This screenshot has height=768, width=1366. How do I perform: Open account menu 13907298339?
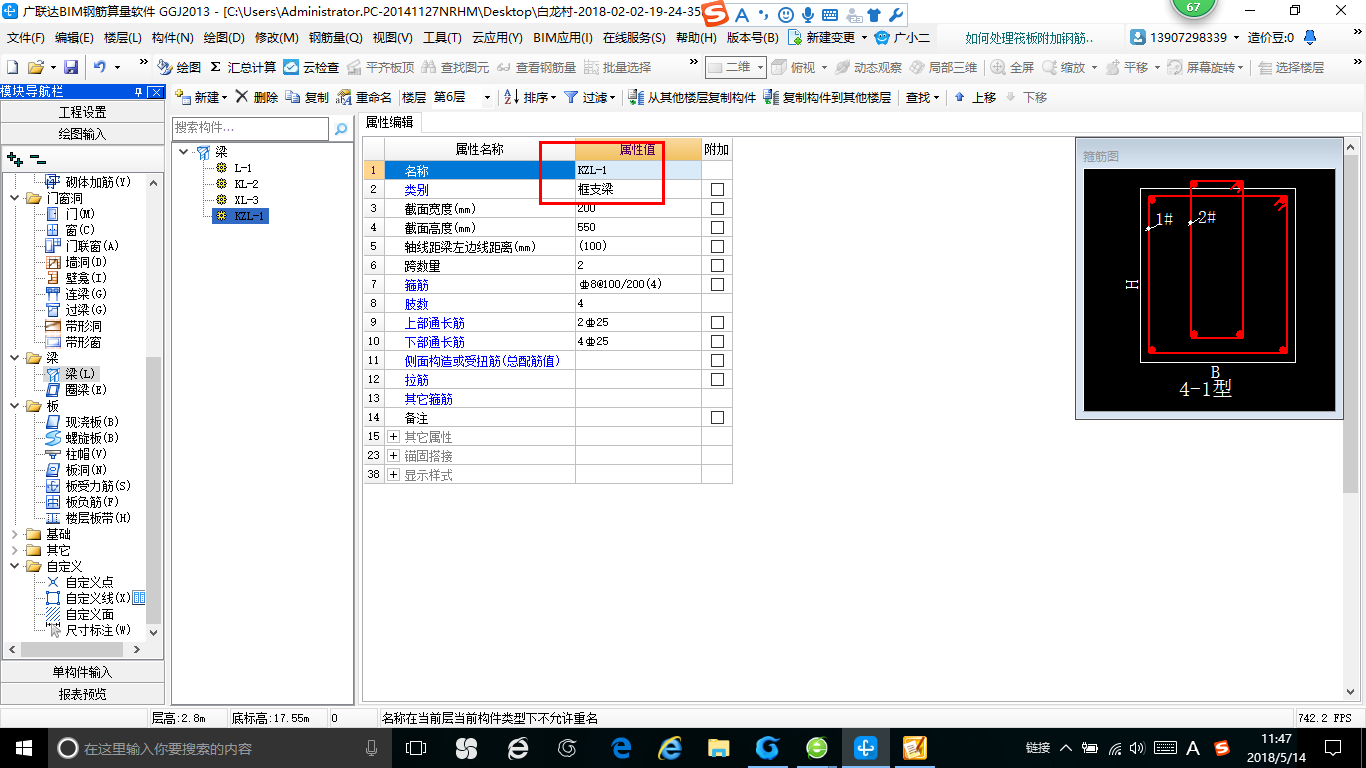pos(1186,38)
